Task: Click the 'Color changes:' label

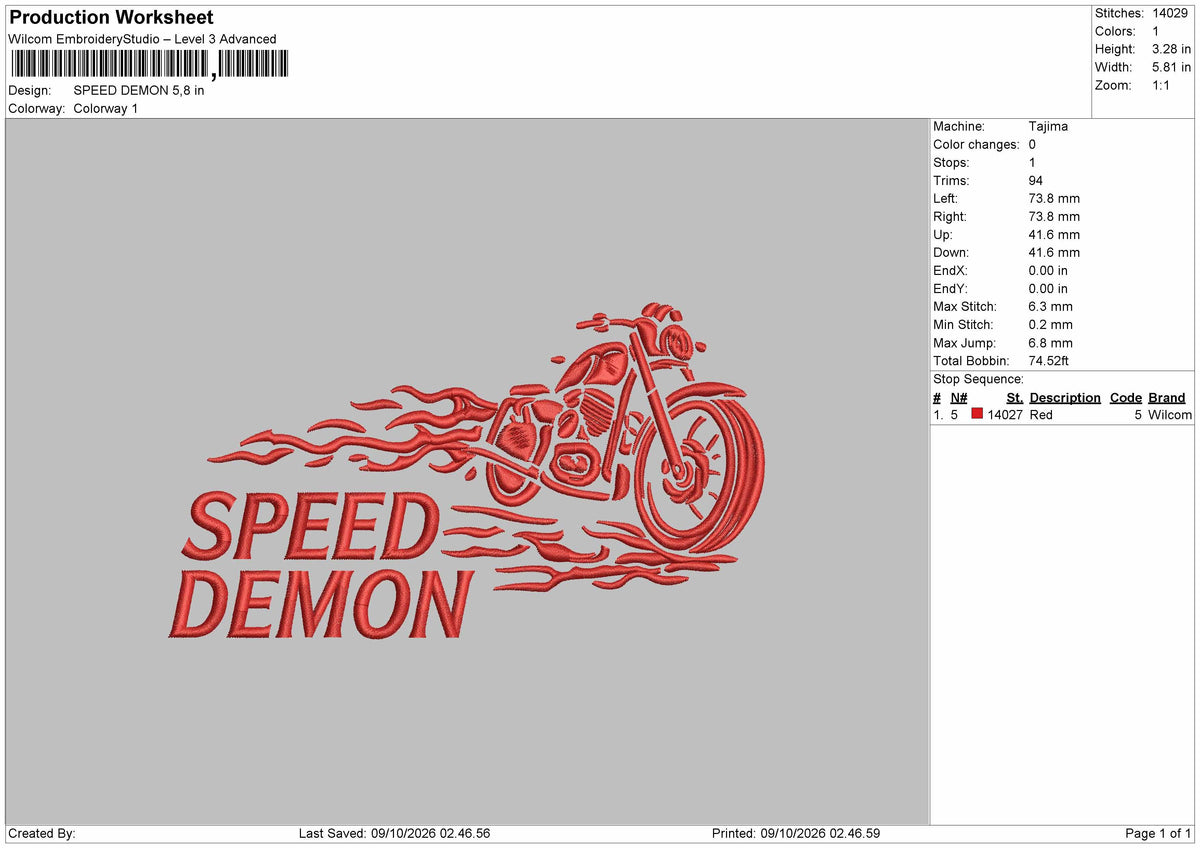Action: tap(976, 145)
